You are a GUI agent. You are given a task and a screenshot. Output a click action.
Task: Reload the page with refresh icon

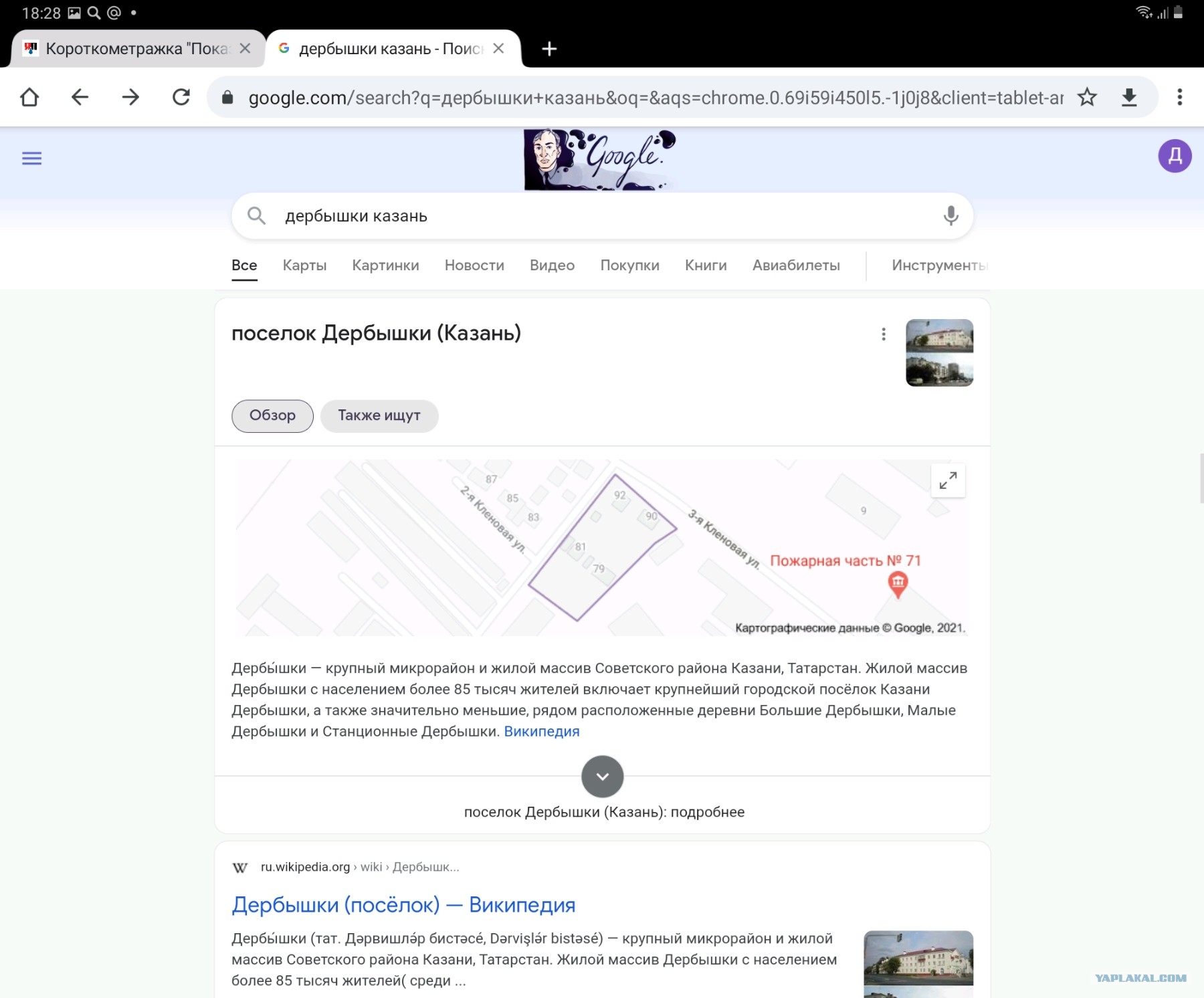pos(181,98)
